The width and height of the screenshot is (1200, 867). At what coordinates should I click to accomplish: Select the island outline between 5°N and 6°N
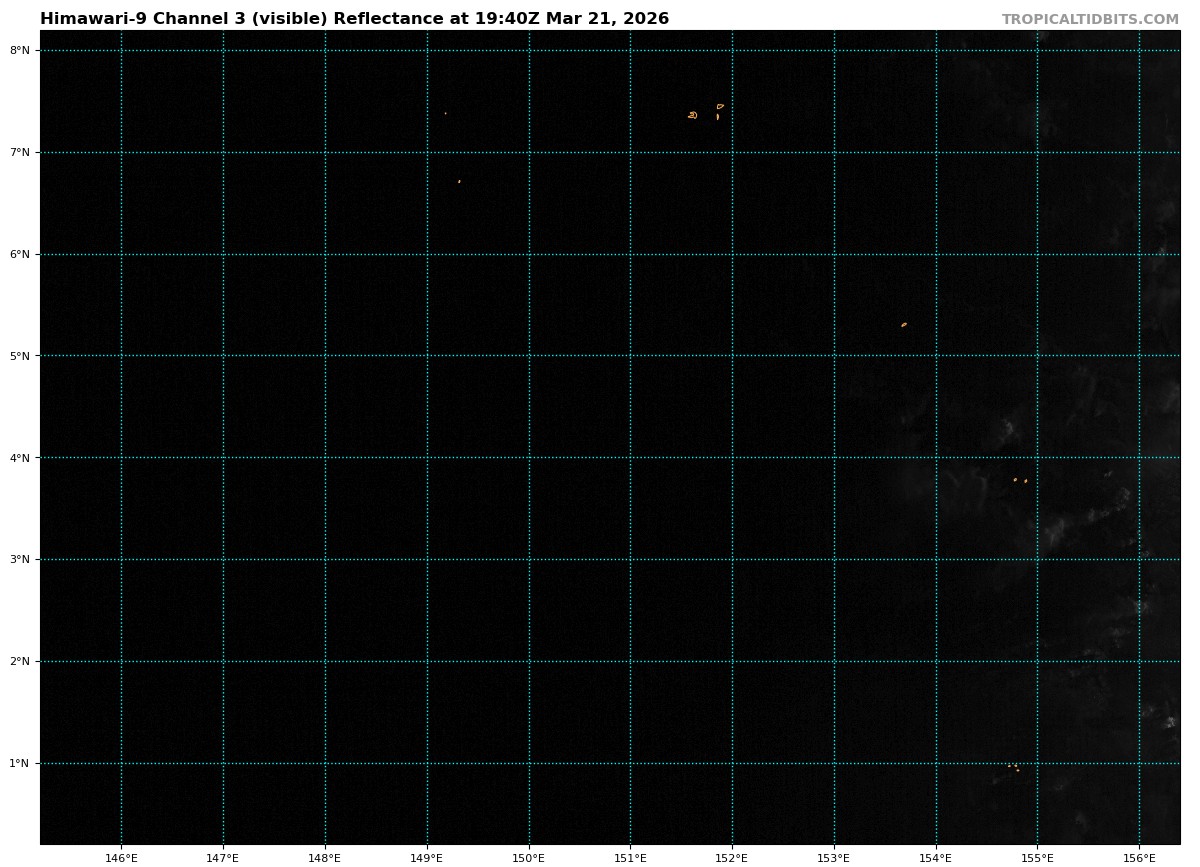point(904,324)
